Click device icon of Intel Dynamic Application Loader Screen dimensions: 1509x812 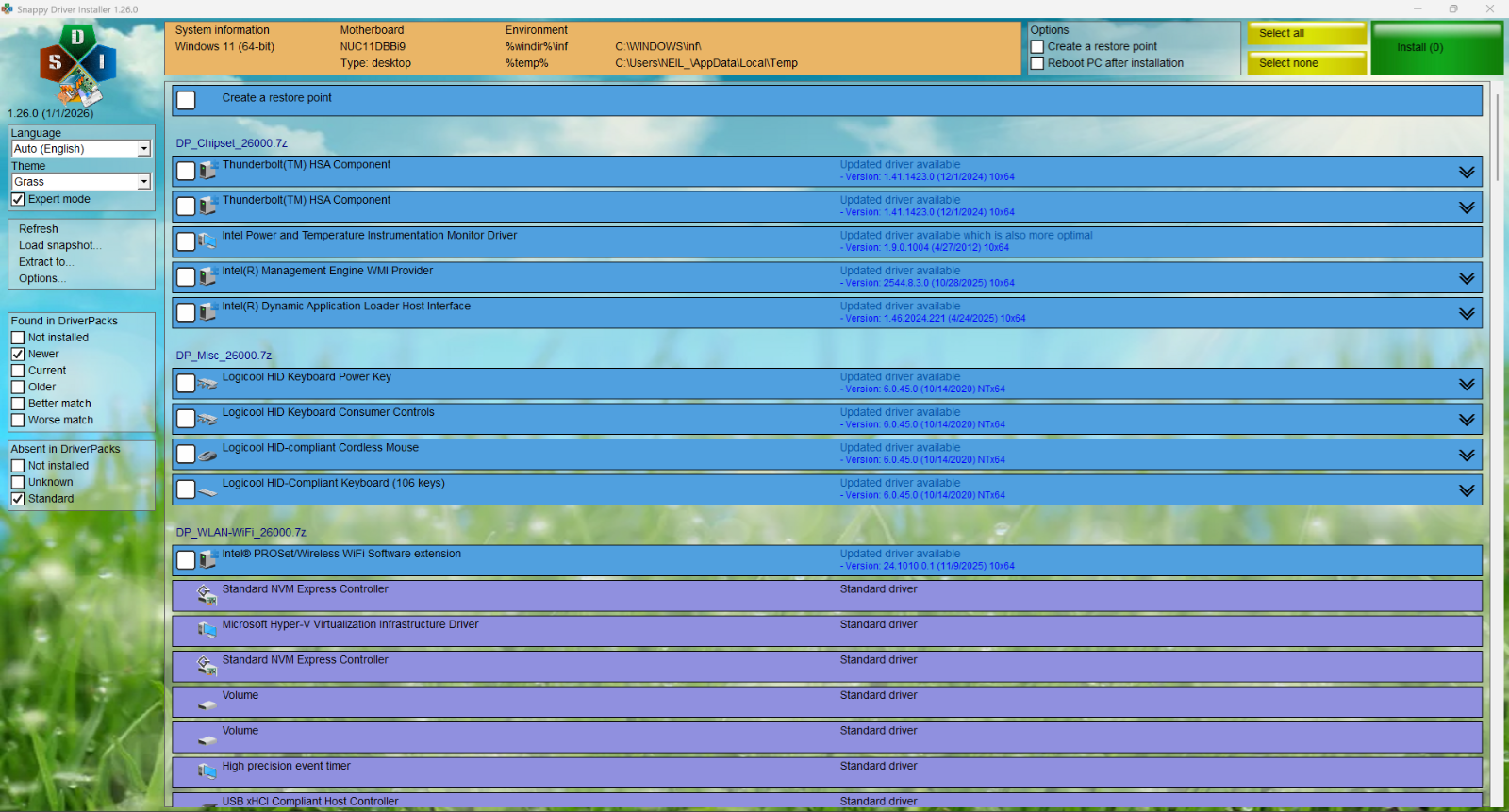click(x=207, y=312)
